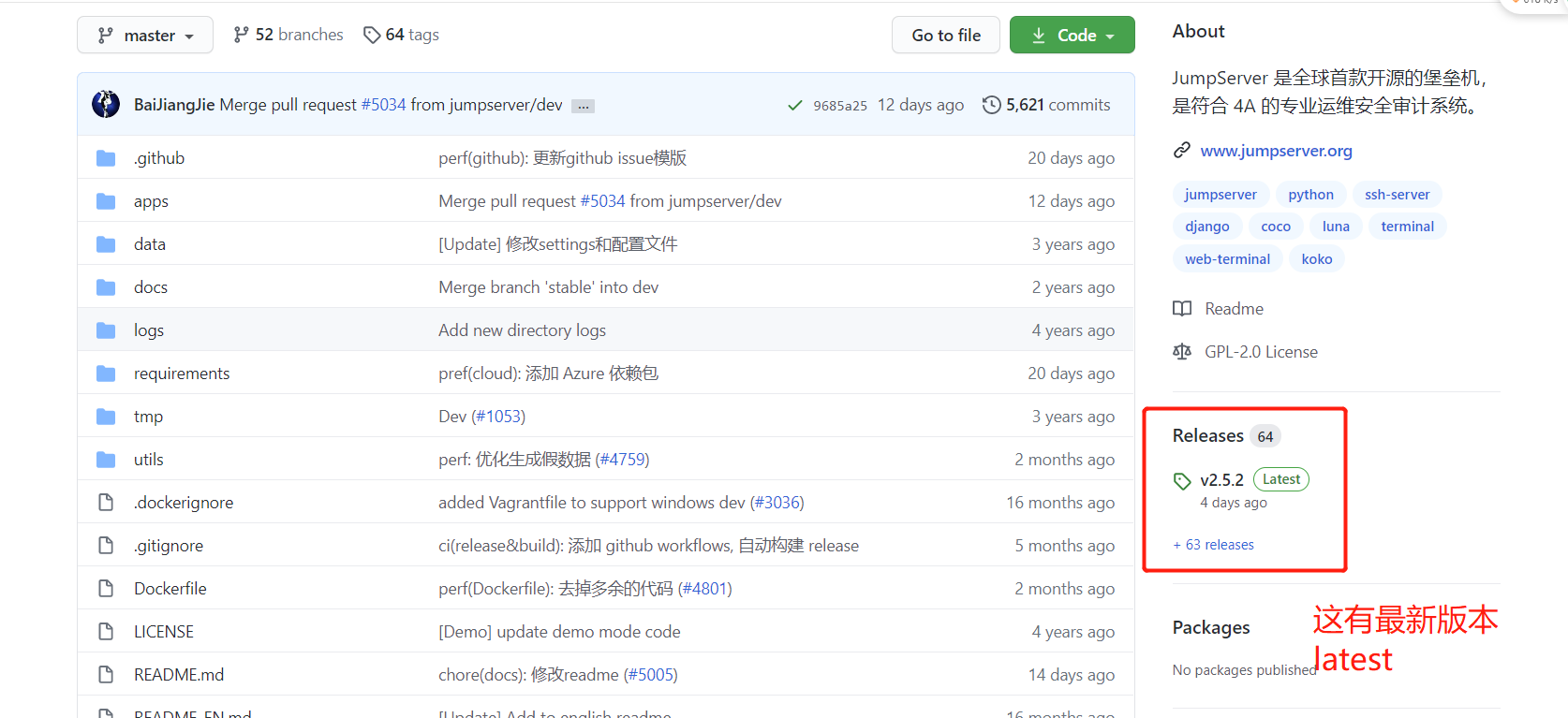Image resolution: width=1568 pixels, height=718 pixels.
Task: Click the GPL-2.0 License scale icon
Action: (1182, 352)
